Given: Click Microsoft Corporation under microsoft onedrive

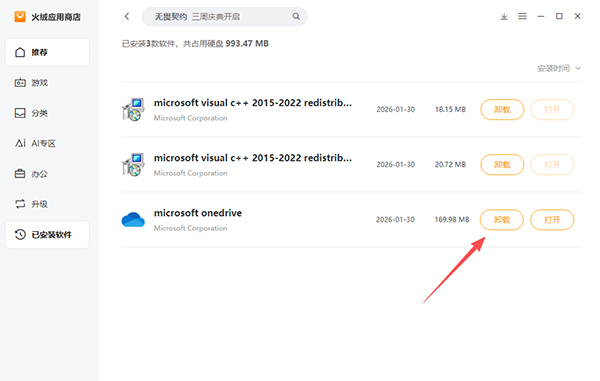Looking at the screenshot, I should [x=191, y=228].
